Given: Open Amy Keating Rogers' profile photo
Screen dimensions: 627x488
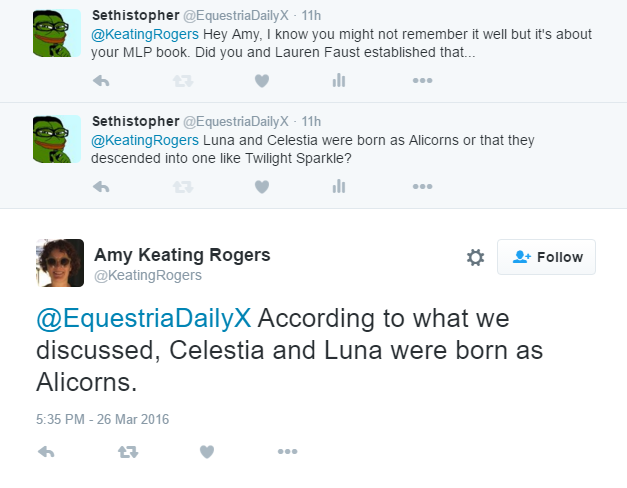Looking at the screenshot, I should pyautogui.click(x=59, y=263).
